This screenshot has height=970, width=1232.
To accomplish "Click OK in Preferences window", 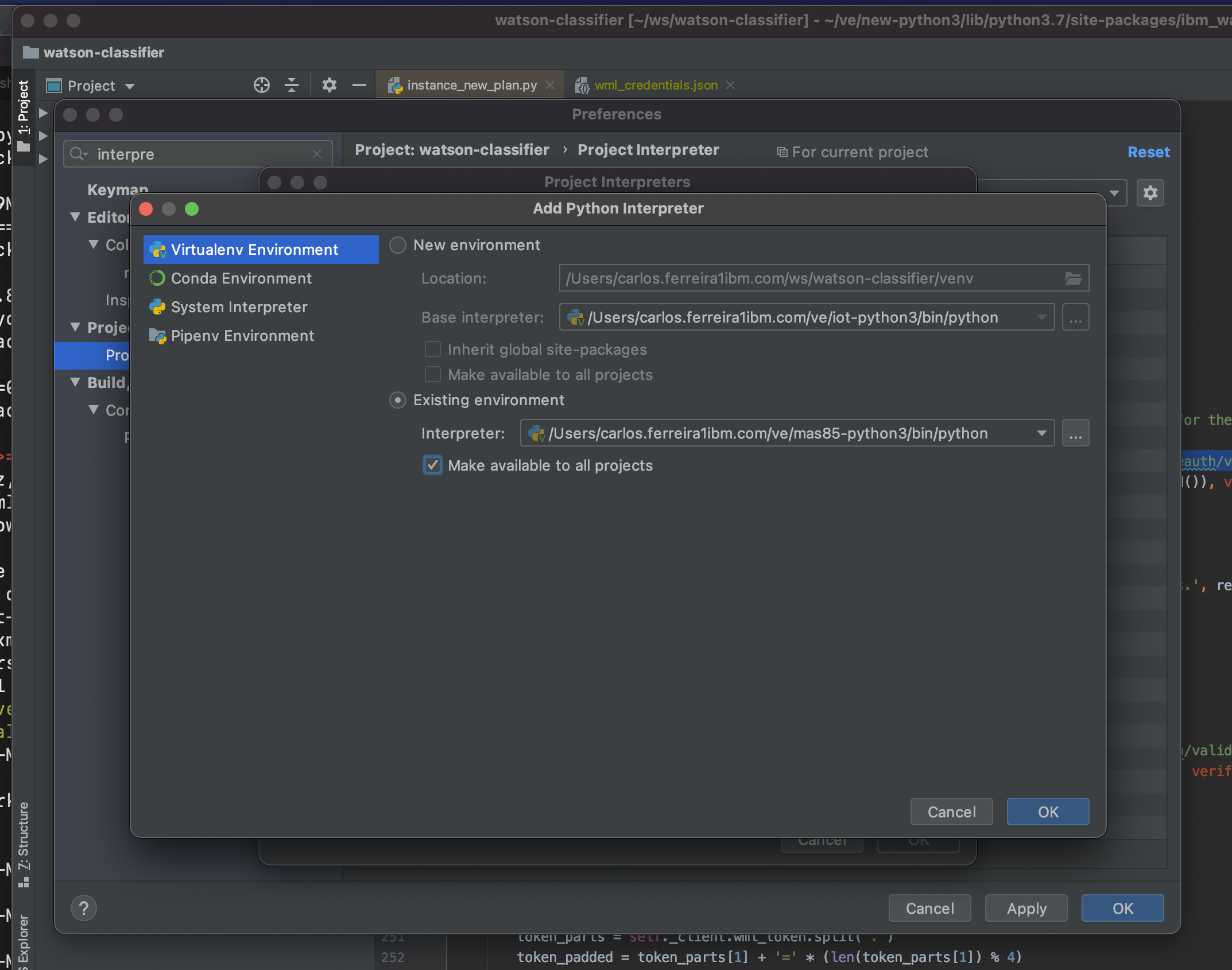I will (x=1122, y=909).
